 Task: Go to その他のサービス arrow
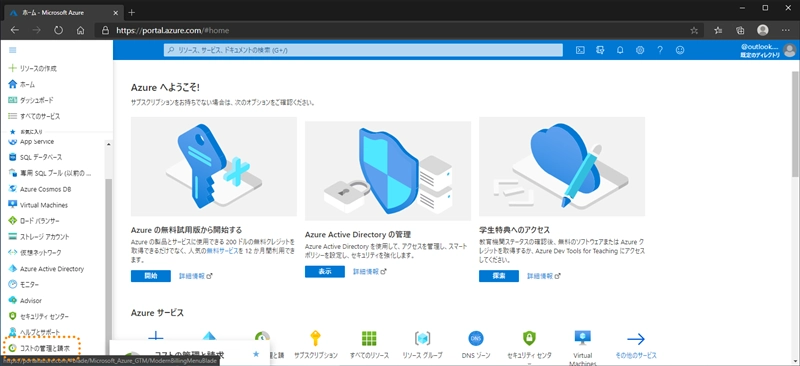pos(636,338)
